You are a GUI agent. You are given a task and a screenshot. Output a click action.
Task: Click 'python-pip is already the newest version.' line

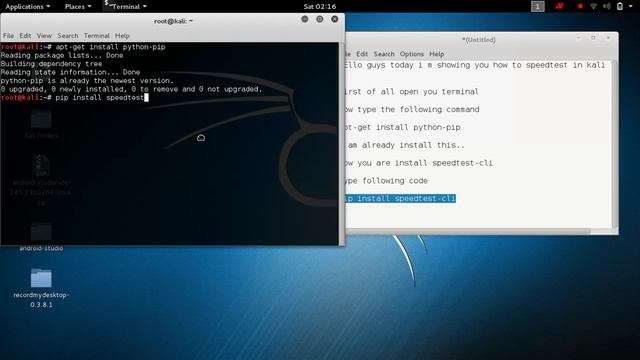pyautogui.click(x=87, y=81)
